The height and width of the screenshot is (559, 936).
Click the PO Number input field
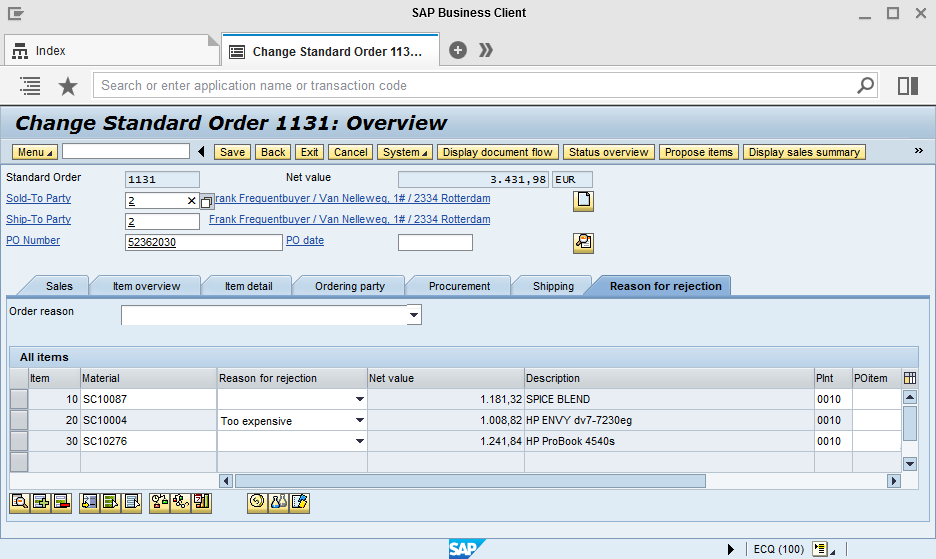(x=204, y=242)
